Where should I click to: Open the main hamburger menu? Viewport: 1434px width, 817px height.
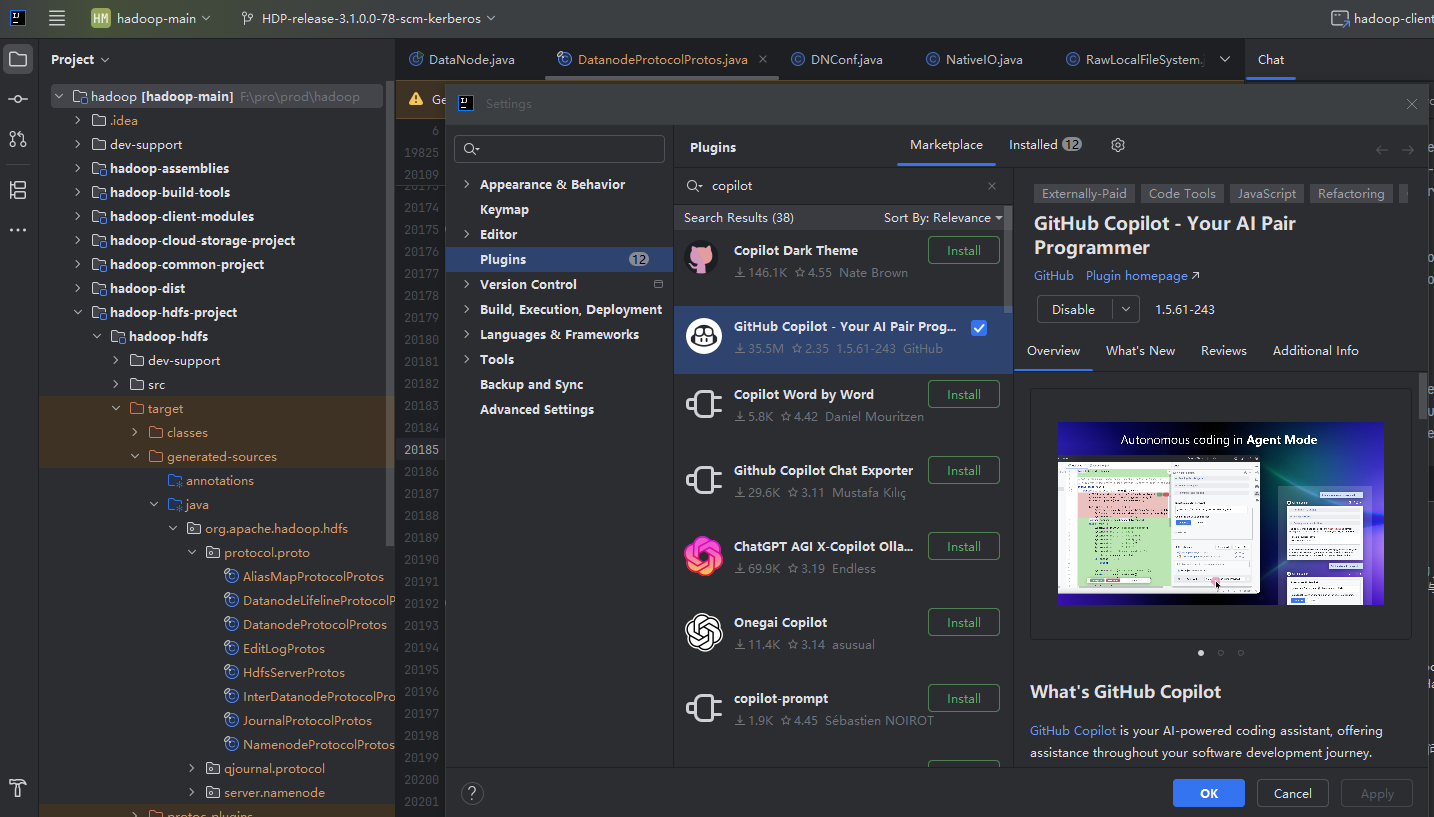(x=57, y=18)
